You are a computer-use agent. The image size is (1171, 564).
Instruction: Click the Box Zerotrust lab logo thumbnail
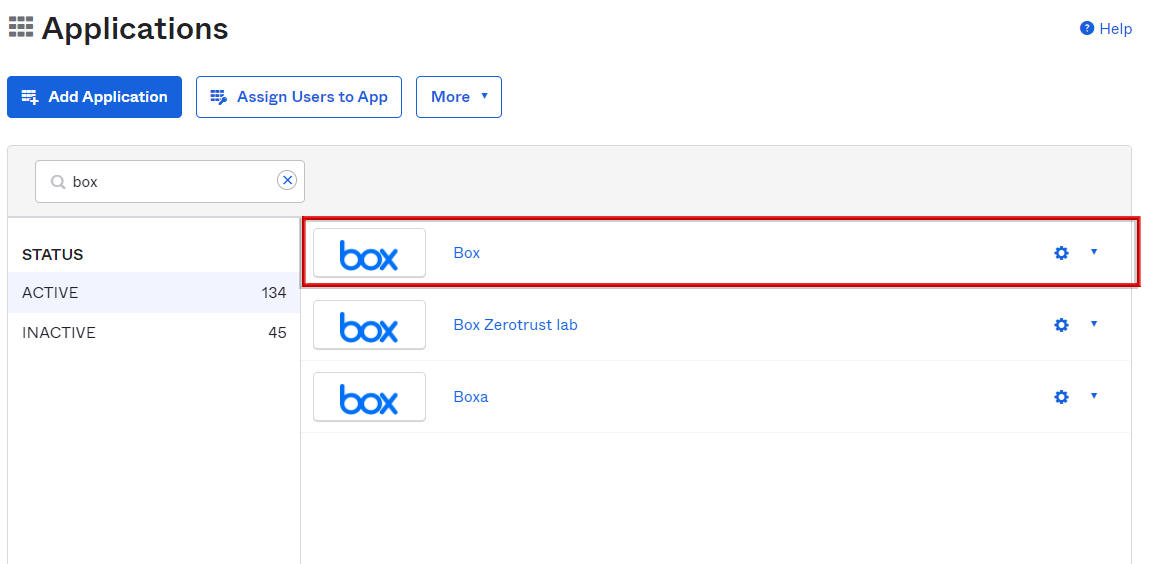(369, 325)
